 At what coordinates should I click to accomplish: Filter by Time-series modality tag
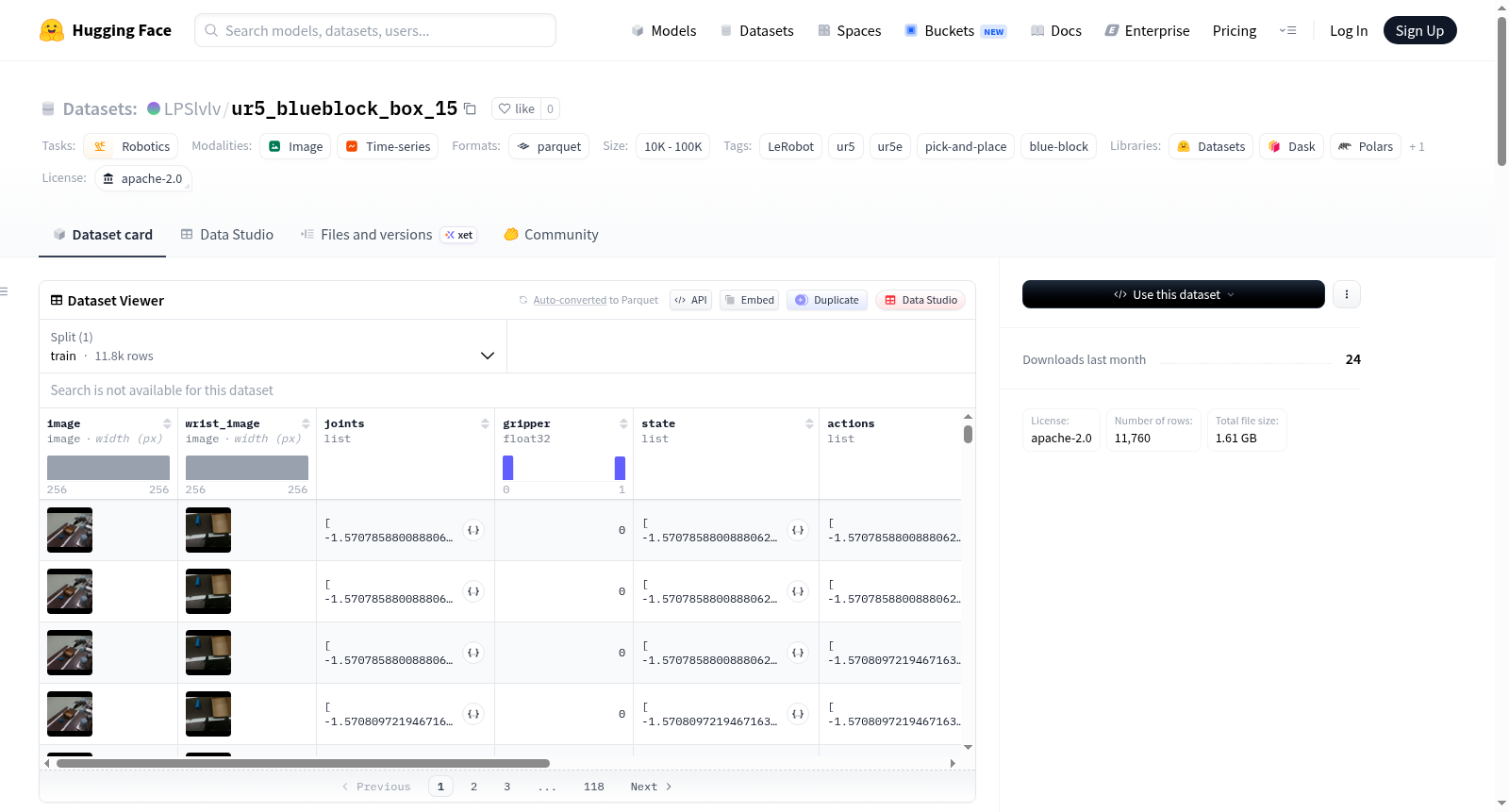click(x=388, y=146)
